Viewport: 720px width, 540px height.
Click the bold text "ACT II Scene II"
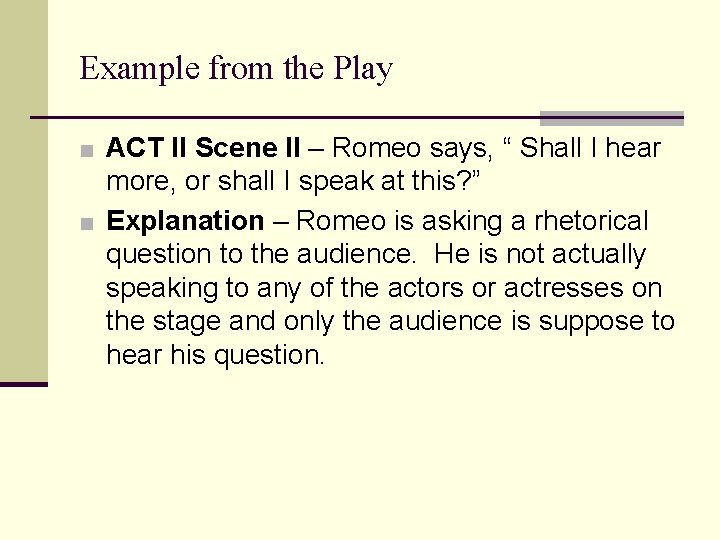tap(202, 149)
